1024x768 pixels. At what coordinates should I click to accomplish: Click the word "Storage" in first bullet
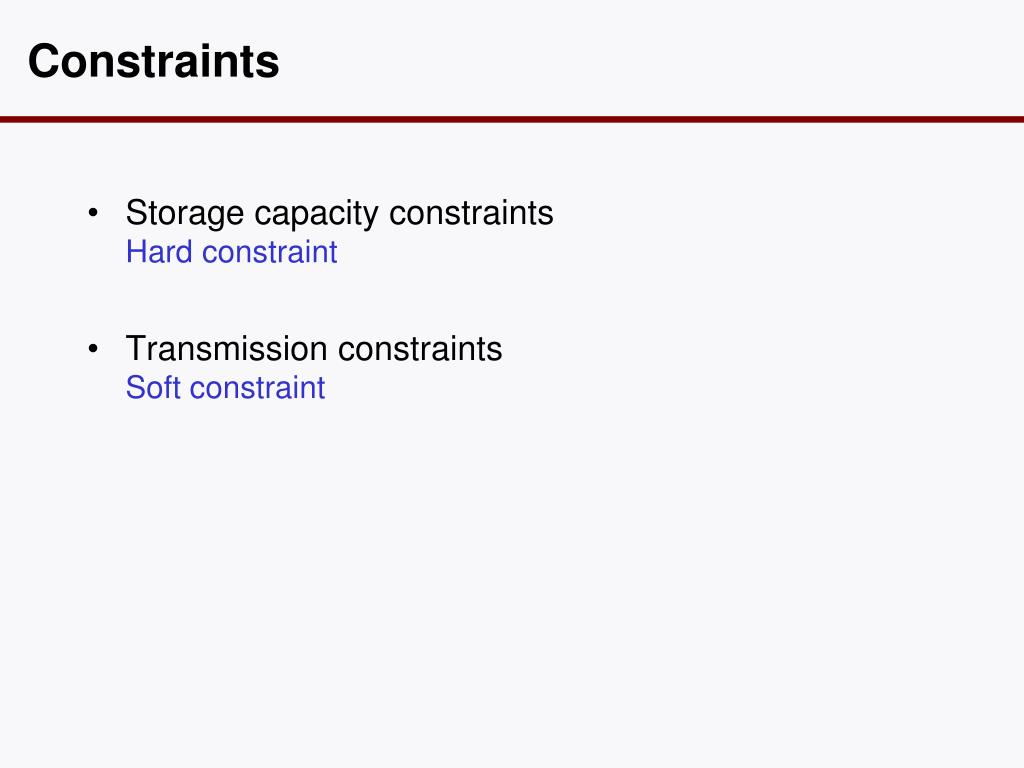coord(185,214)
